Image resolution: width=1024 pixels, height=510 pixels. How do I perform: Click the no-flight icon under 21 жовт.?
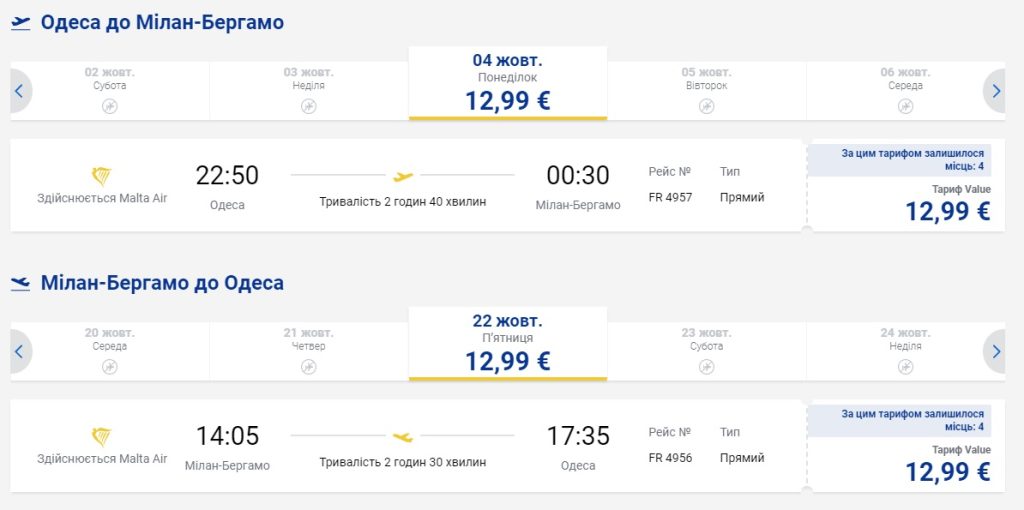309,367
